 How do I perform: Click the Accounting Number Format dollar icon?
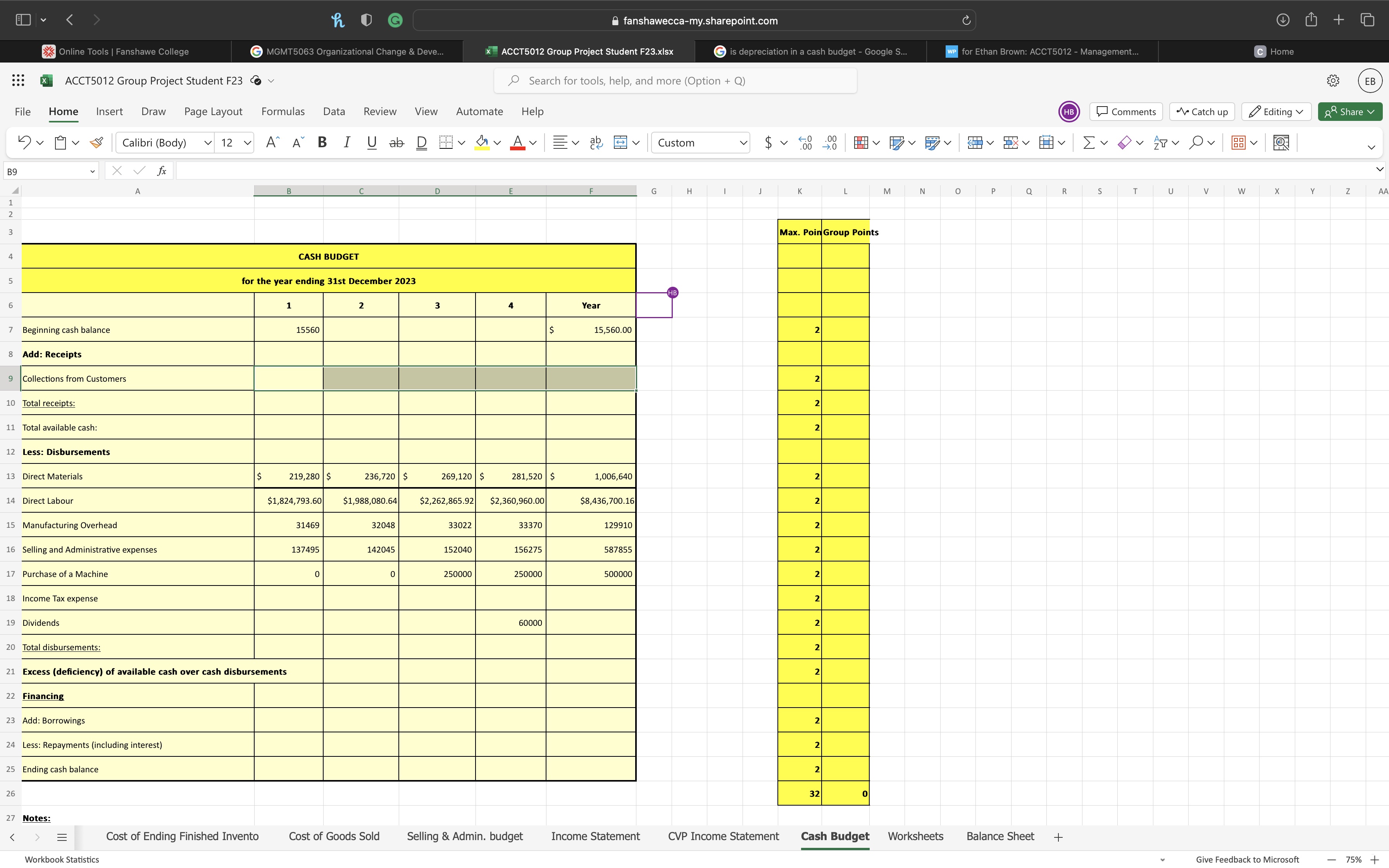click(768, 142)
